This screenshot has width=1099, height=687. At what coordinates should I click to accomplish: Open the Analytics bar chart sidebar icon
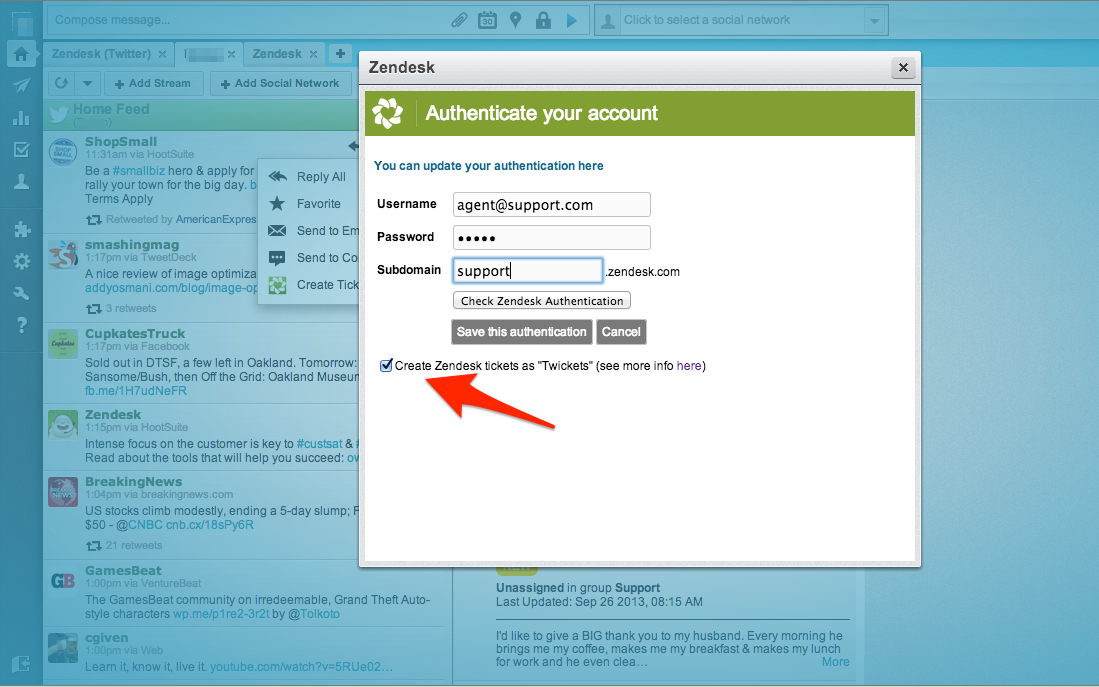[21, 118]
